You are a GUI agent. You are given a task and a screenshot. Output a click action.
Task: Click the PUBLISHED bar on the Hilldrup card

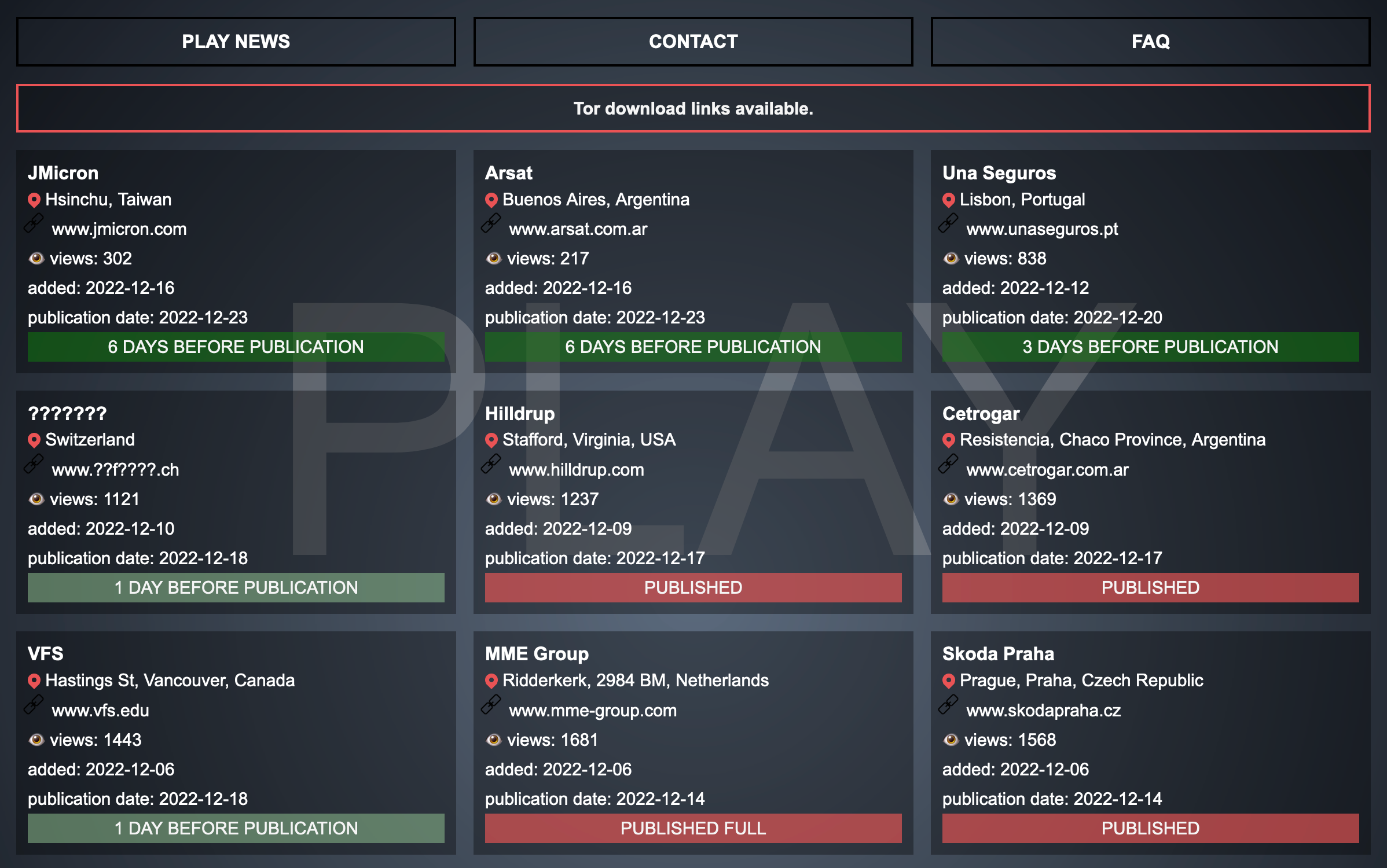(x=693, y=587)
